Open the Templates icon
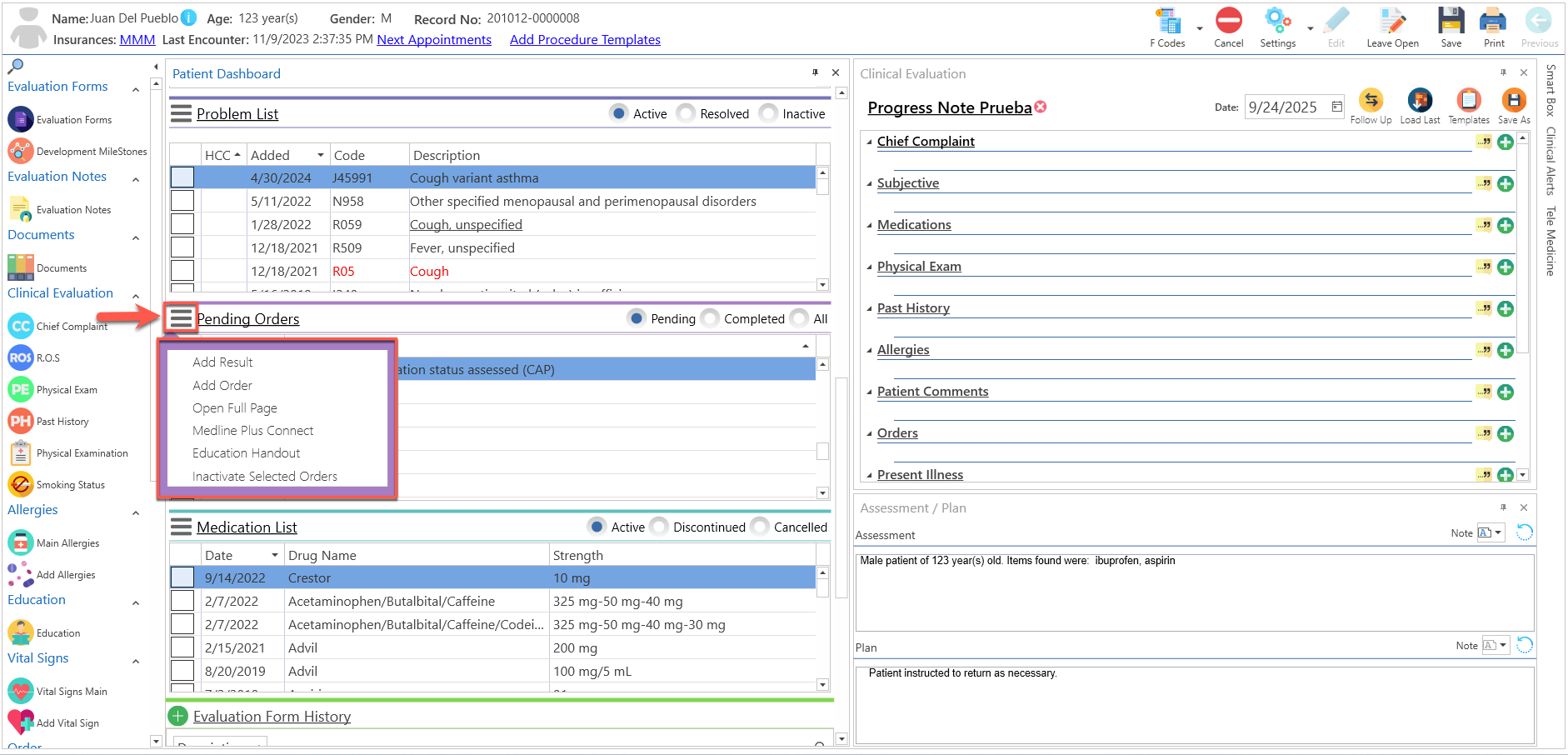The height and width of the screenshot is (755, 1568). [x=1469, y=100]
